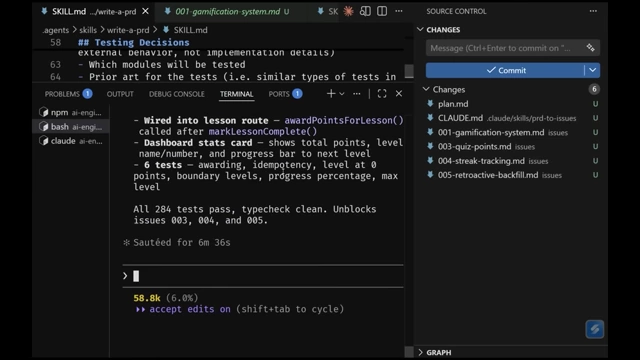
Task: Click the markLessonComplete() text in terminal
Action: point(263,131)
